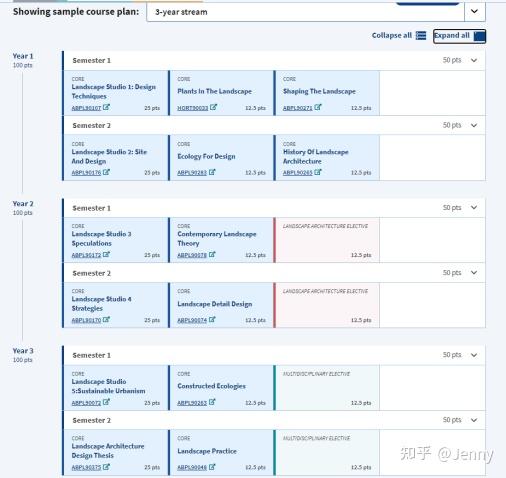Open external link icon for Shaping The Landscape
Screen dimensions: 506x478
(318, 107)
